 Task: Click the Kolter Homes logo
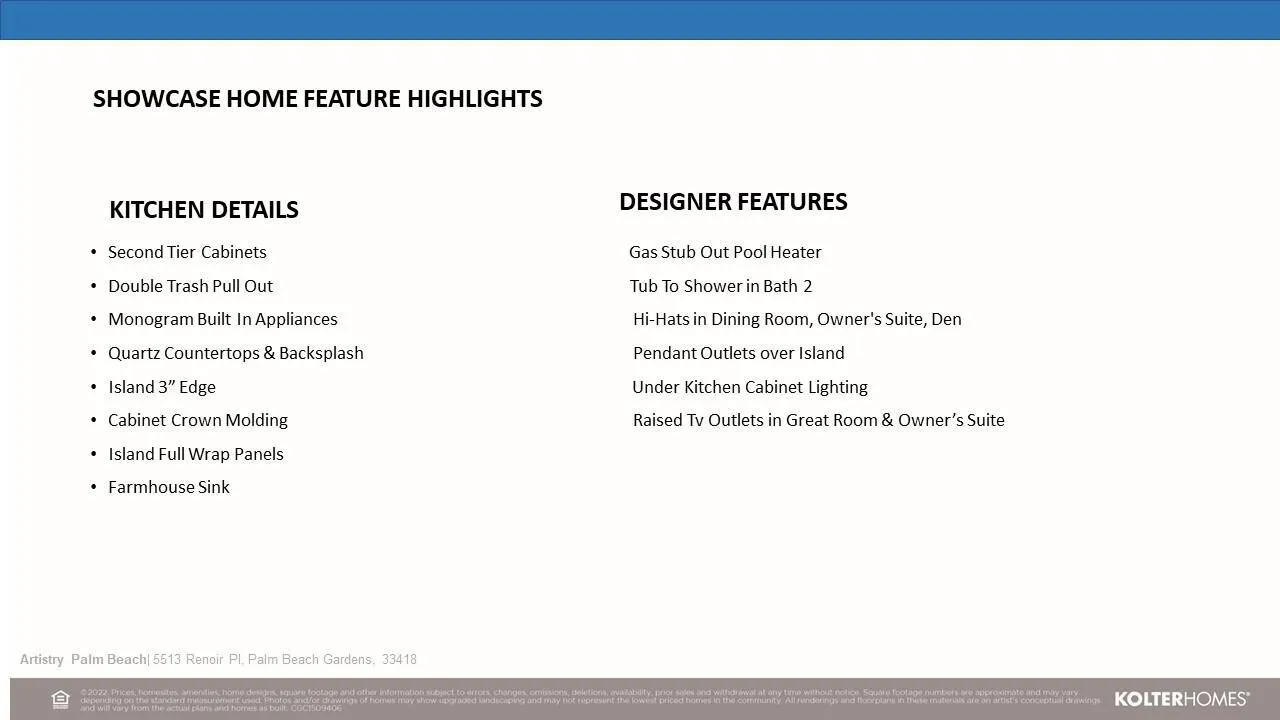coord(1181,699)
